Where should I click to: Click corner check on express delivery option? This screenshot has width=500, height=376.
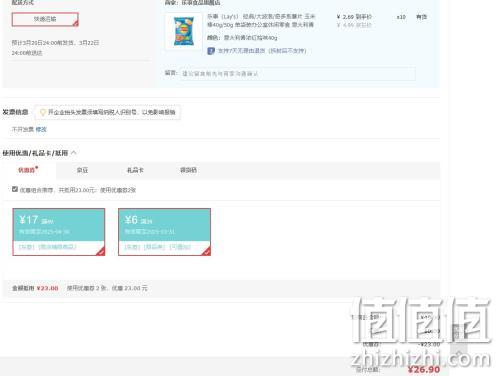[76, 23]
